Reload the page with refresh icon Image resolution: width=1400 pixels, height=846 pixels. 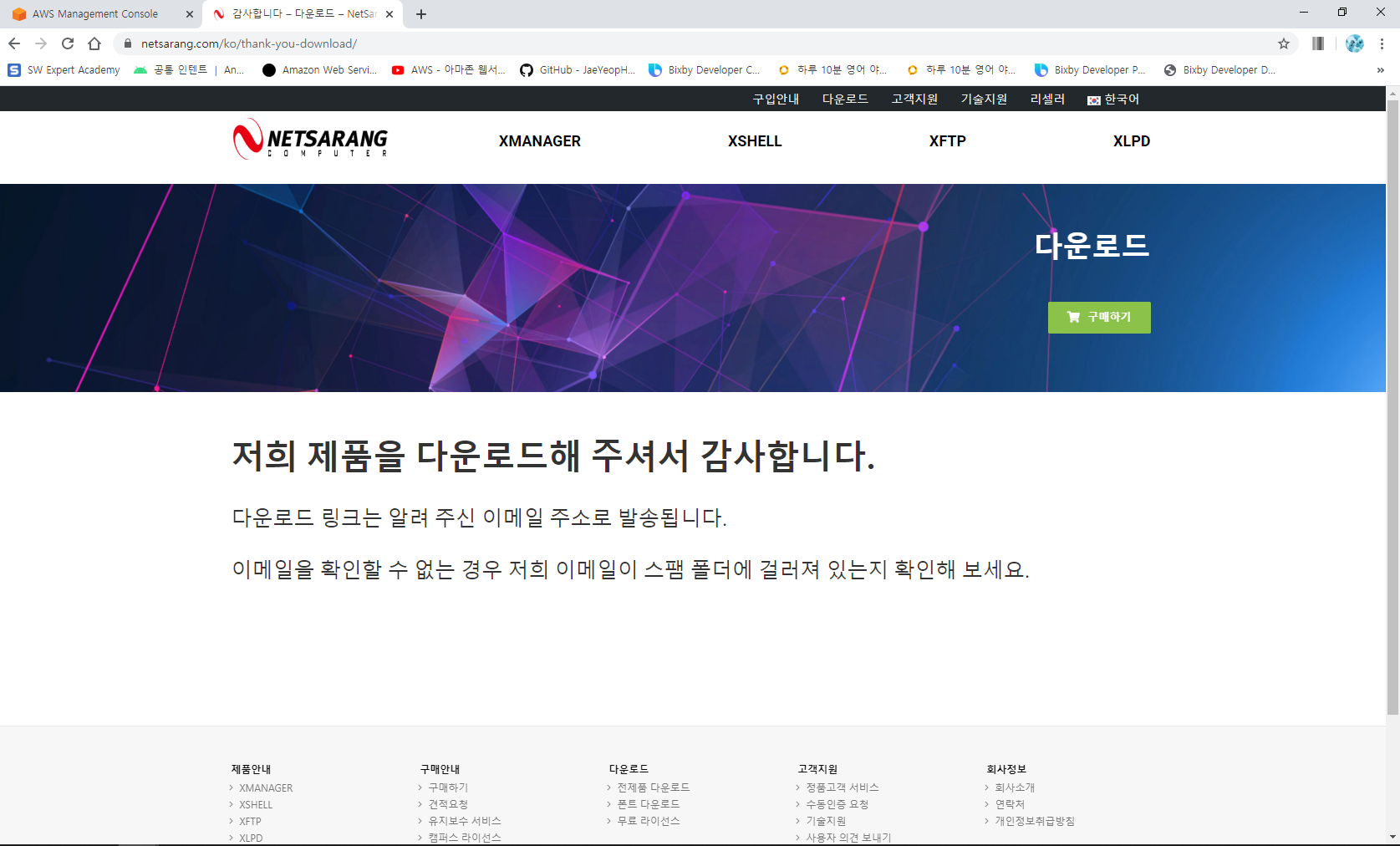click(68, 43)
